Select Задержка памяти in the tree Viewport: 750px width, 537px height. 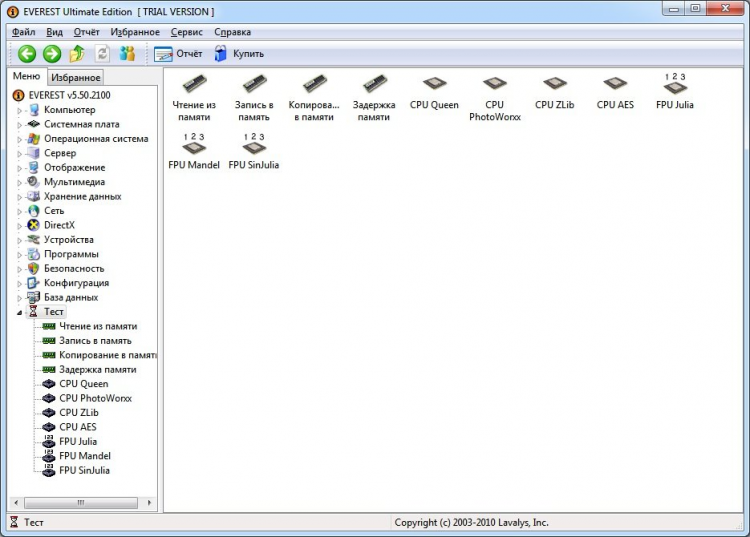[x=98, y=369]
